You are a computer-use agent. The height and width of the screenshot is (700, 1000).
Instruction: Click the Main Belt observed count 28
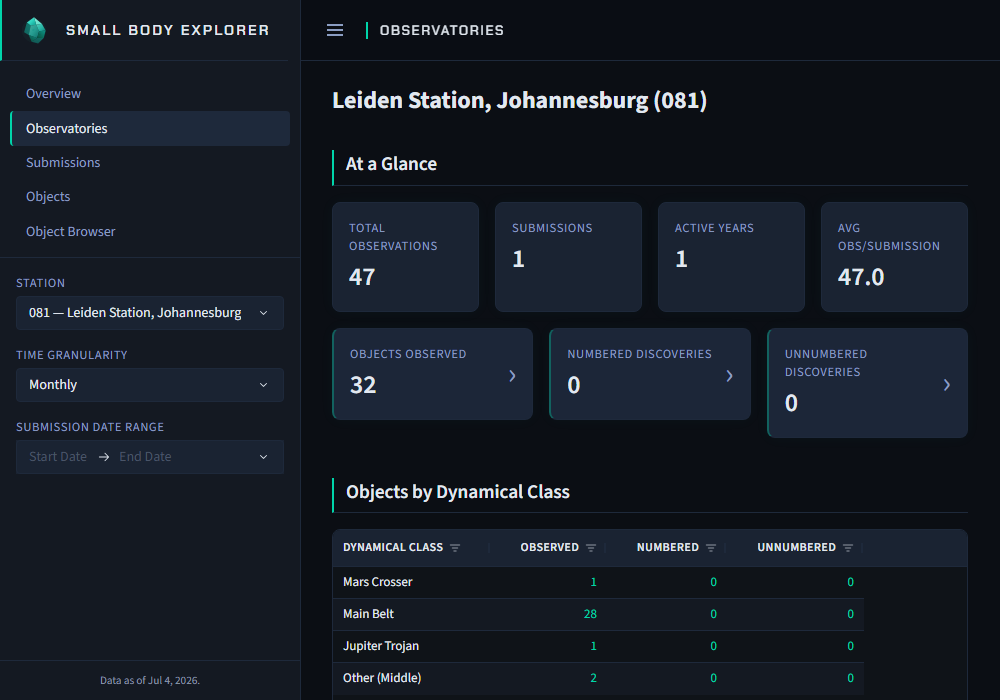590,614
